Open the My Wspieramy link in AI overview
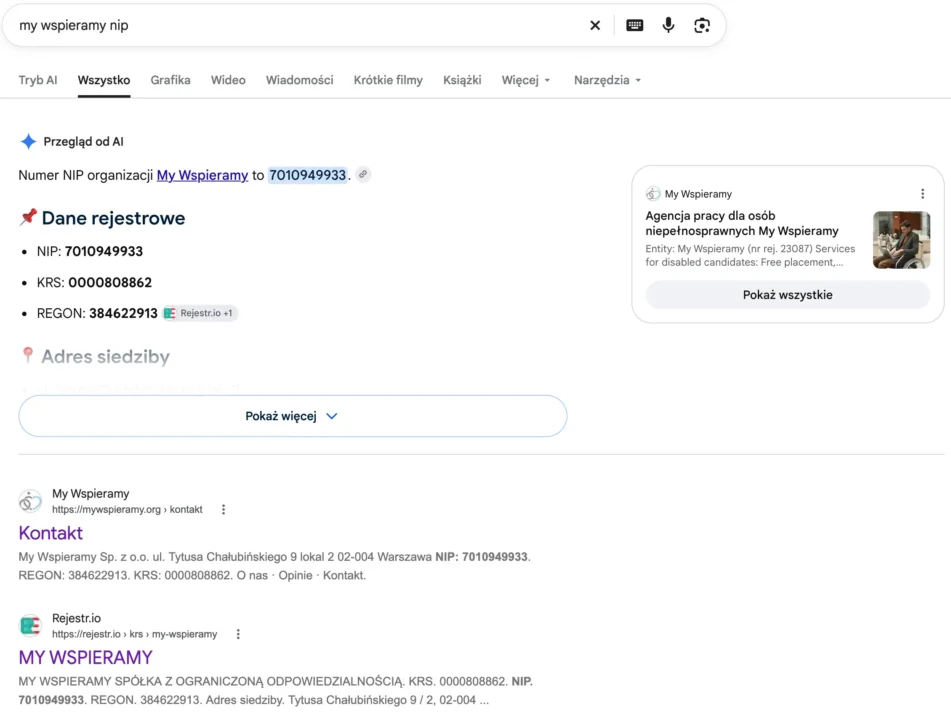 pos(202,175)
